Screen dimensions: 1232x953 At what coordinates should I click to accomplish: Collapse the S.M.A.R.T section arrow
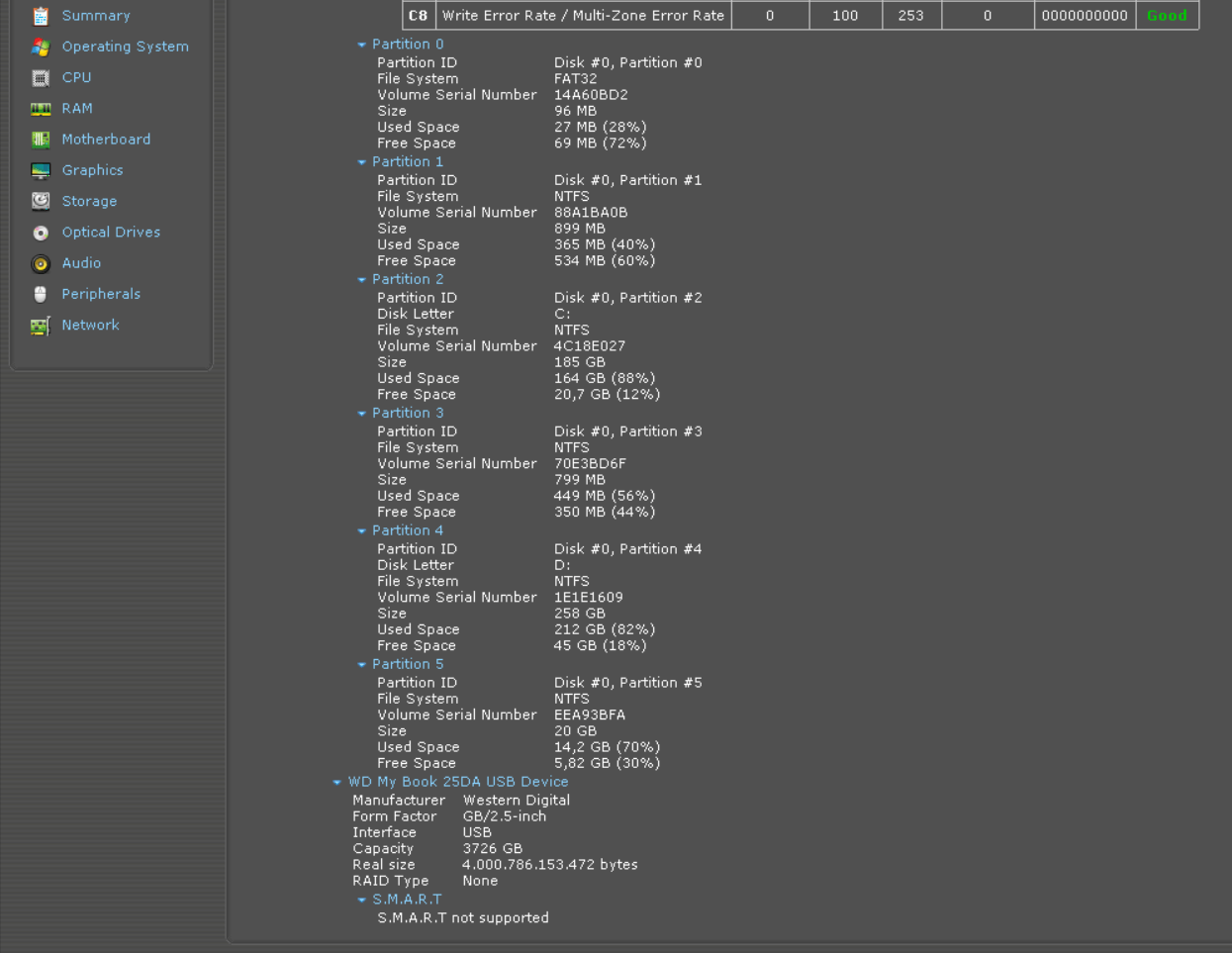361,901
